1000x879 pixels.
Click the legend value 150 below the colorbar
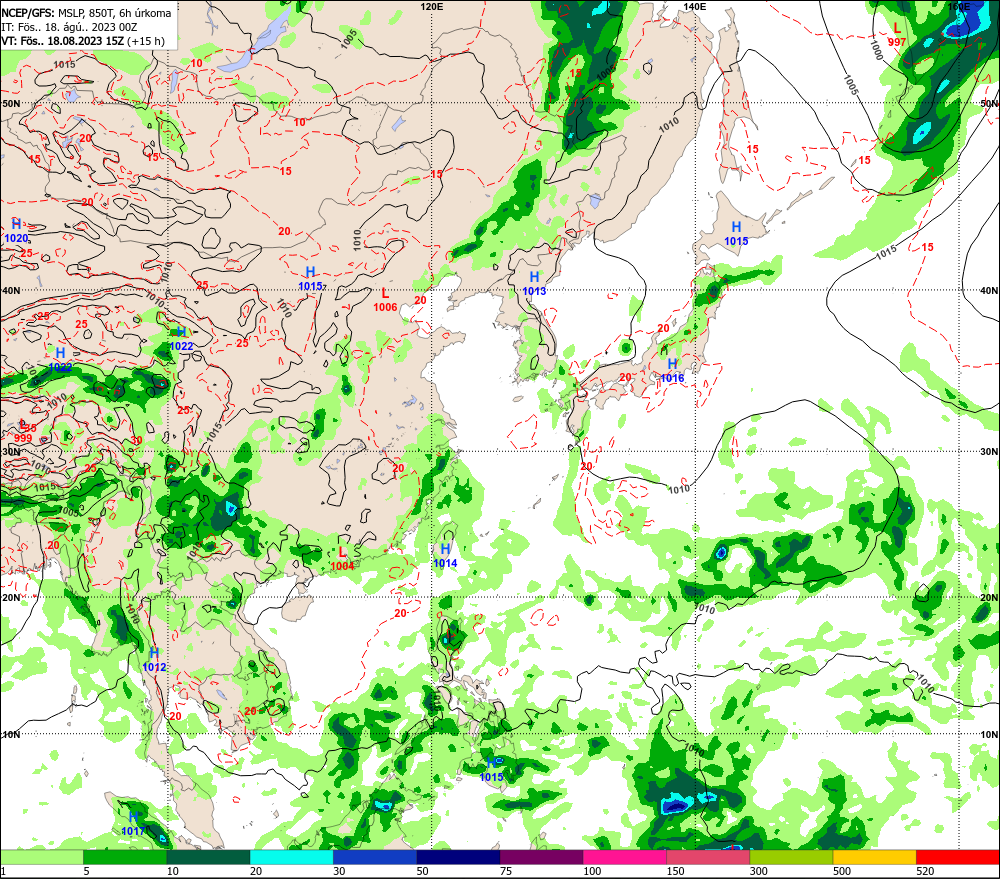tap(675, 871)
